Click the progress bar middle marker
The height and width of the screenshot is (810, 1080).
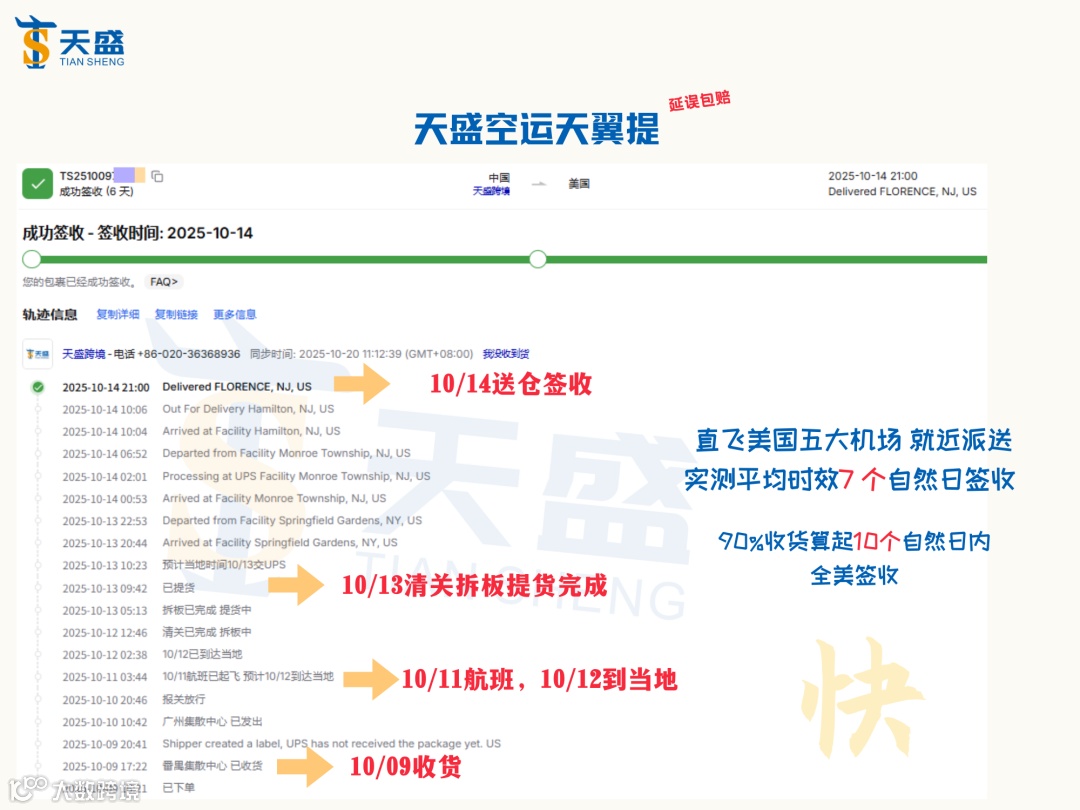coord(538,259)
